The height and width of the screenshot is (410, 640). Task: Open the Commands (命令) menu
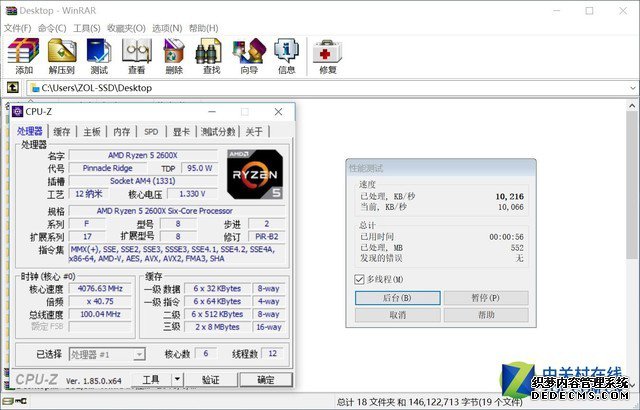(52, 28)
